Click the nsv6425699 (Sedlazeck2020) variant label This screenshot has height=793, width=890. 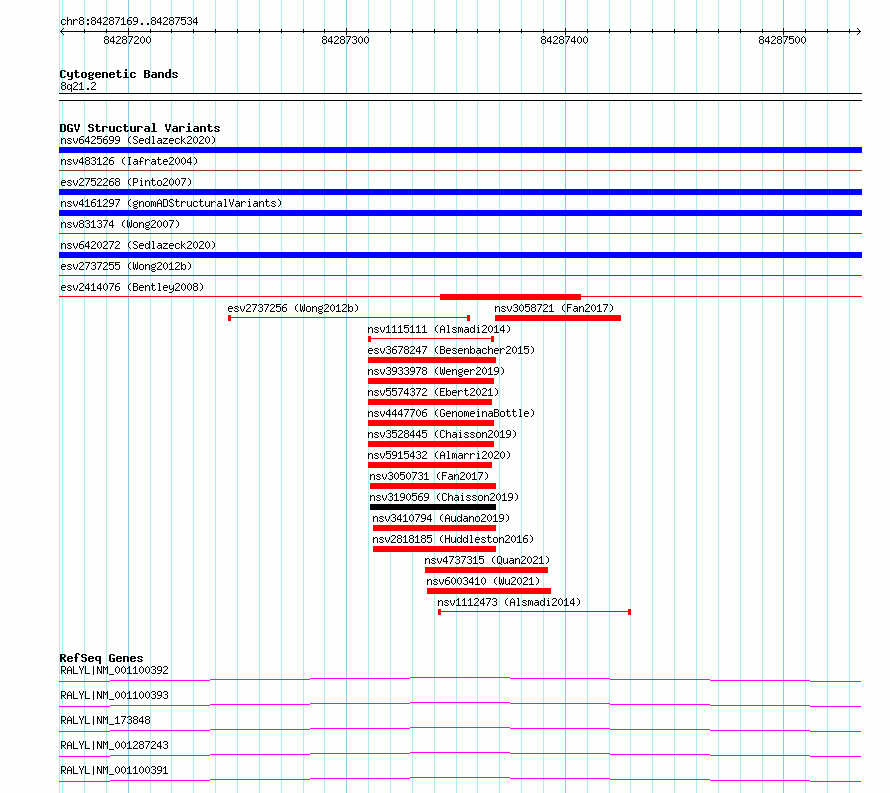138,140
